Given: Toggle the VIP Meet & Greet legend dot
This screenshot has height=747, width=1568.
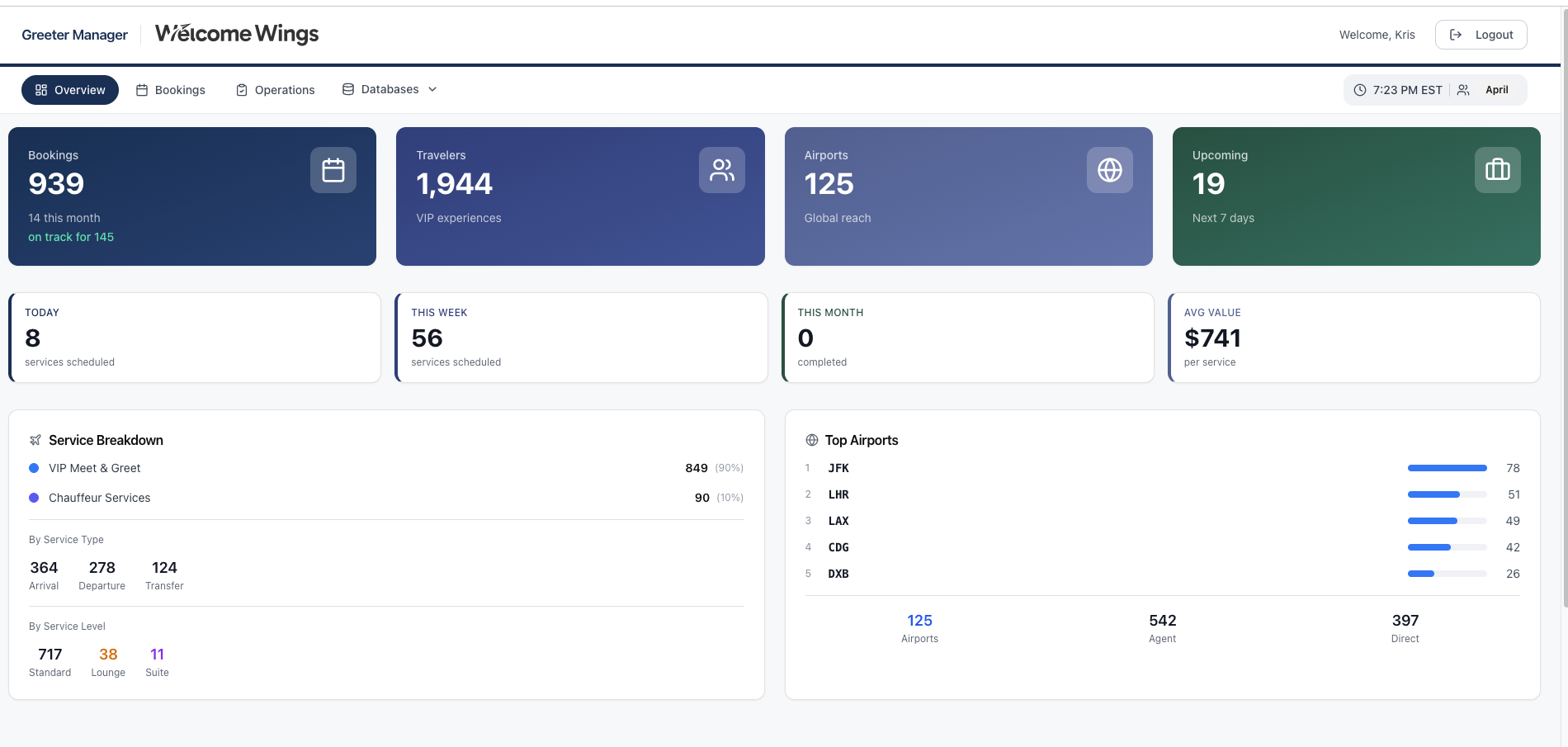Looking at the screenshot, I should coord(33,468).
